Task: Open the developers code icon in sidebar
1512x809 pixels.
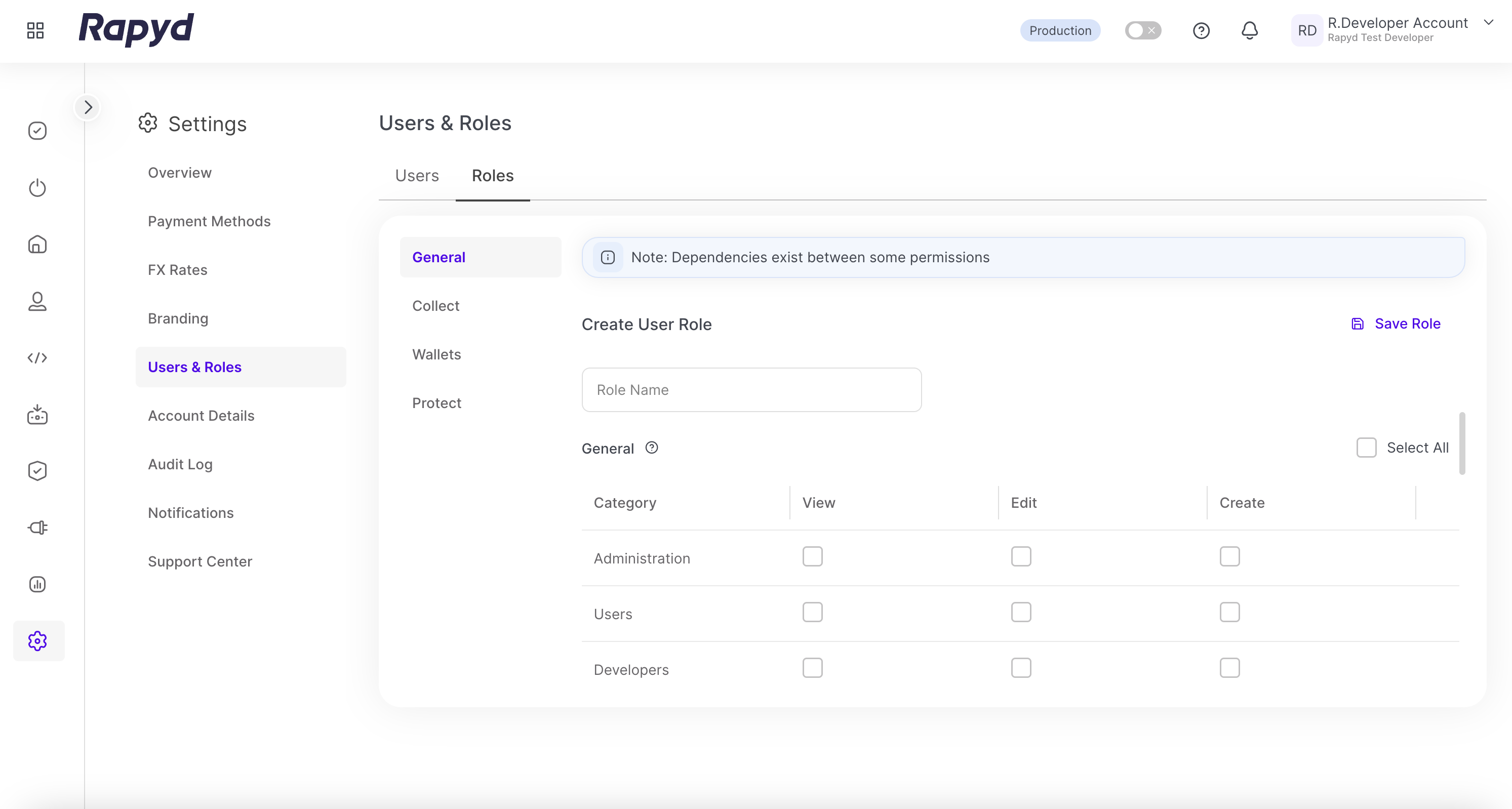Action: click(x=37, y=357)
